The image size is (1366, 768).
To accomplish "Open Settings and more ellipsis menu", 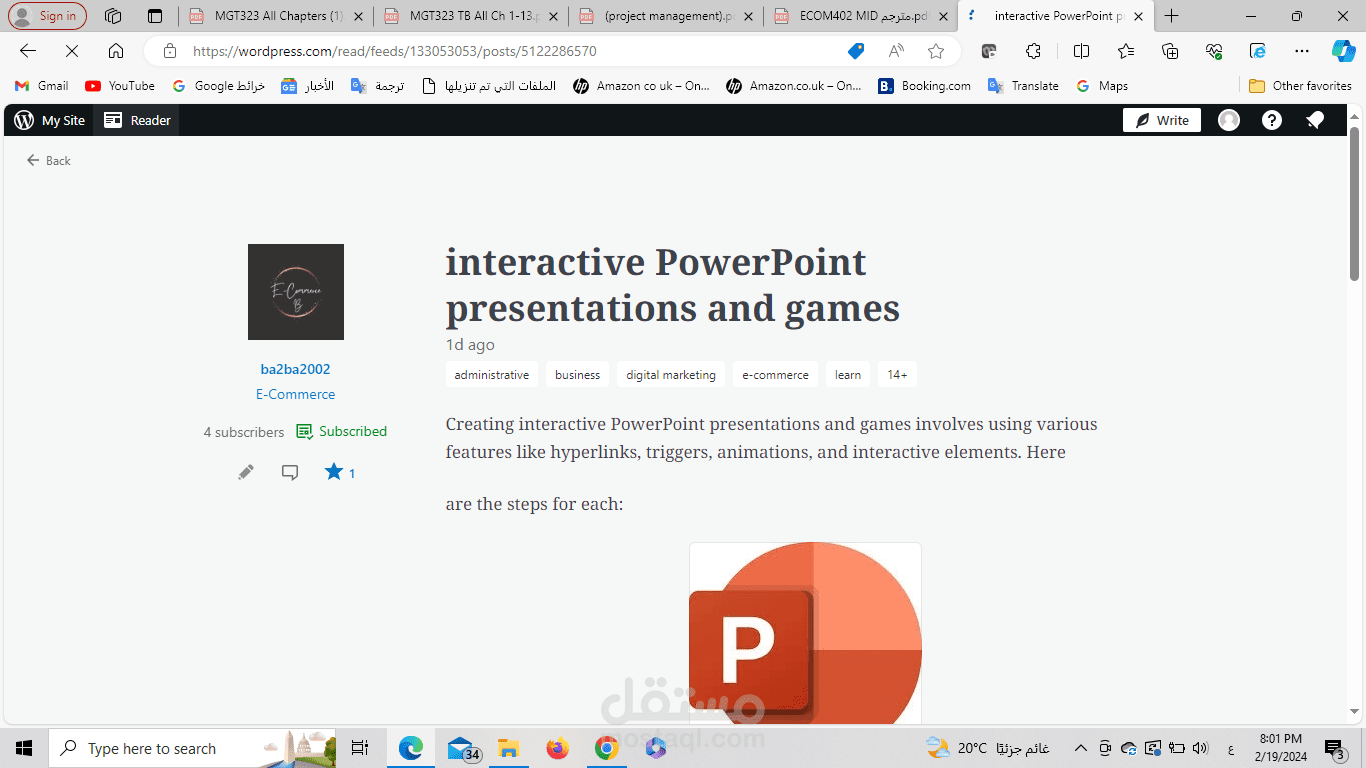I will (1302, 51).
